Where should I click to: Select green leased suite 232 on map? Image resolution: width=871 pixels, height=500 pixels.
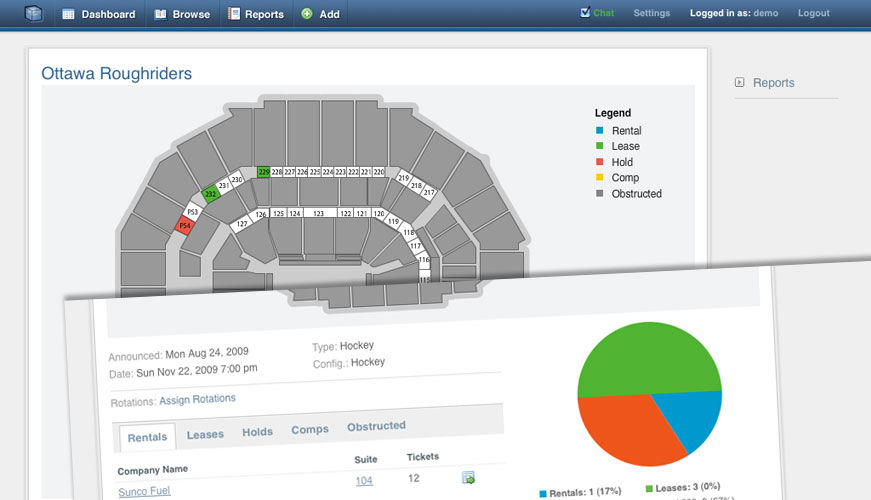coord(211,194)
